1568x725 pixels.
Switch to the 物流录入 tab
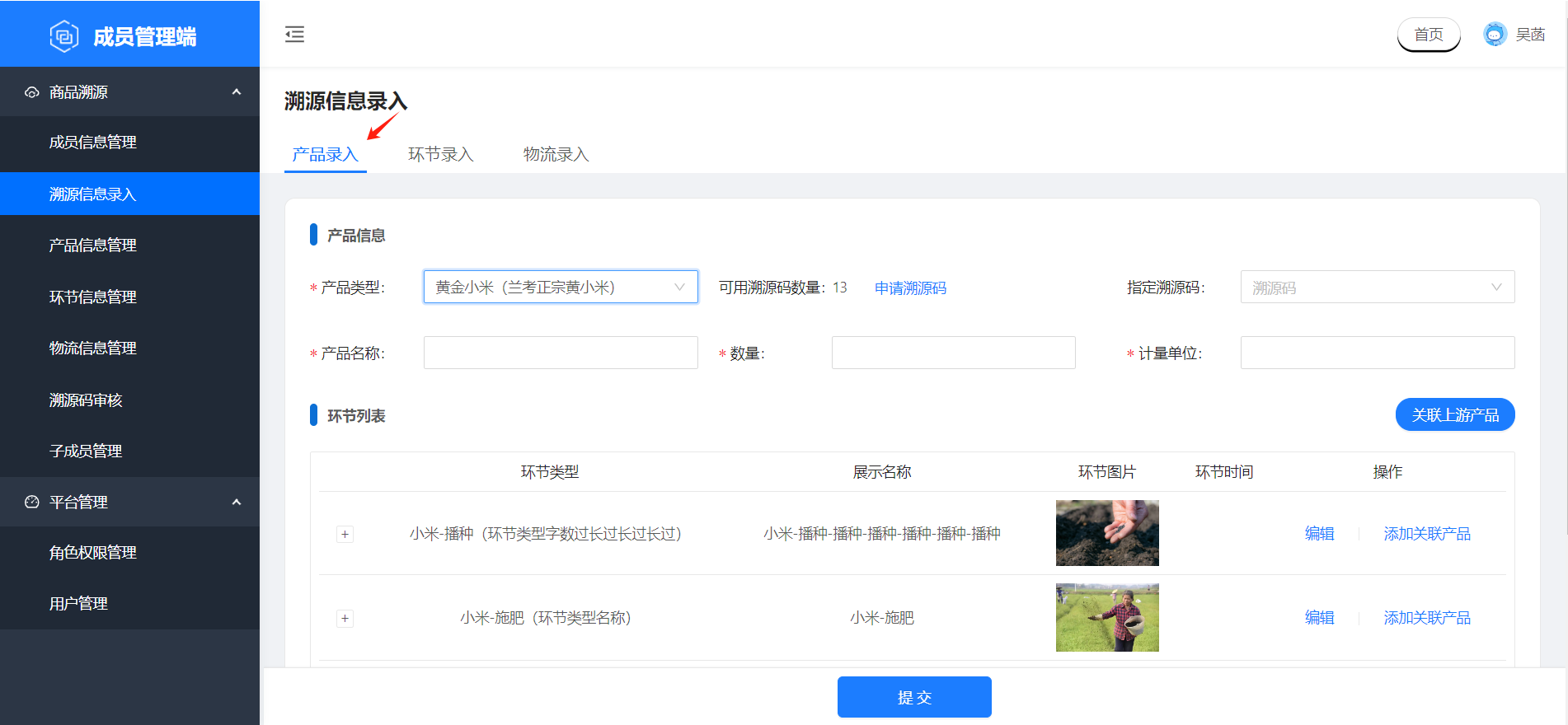[x=556, y=155]
